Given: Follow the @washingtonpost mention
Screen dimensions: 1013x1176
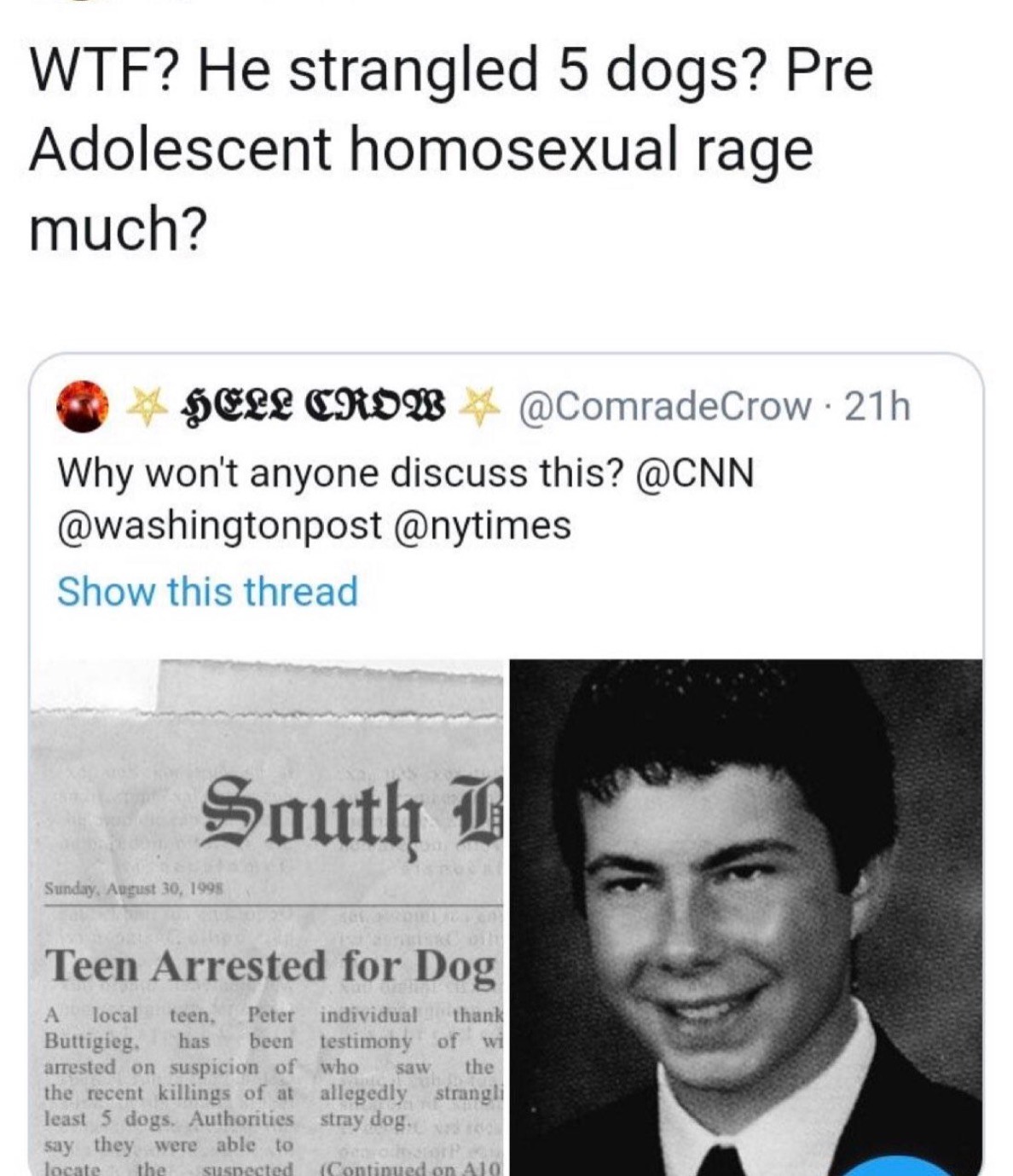Looking at the screenshot, I should pos(219,525).
